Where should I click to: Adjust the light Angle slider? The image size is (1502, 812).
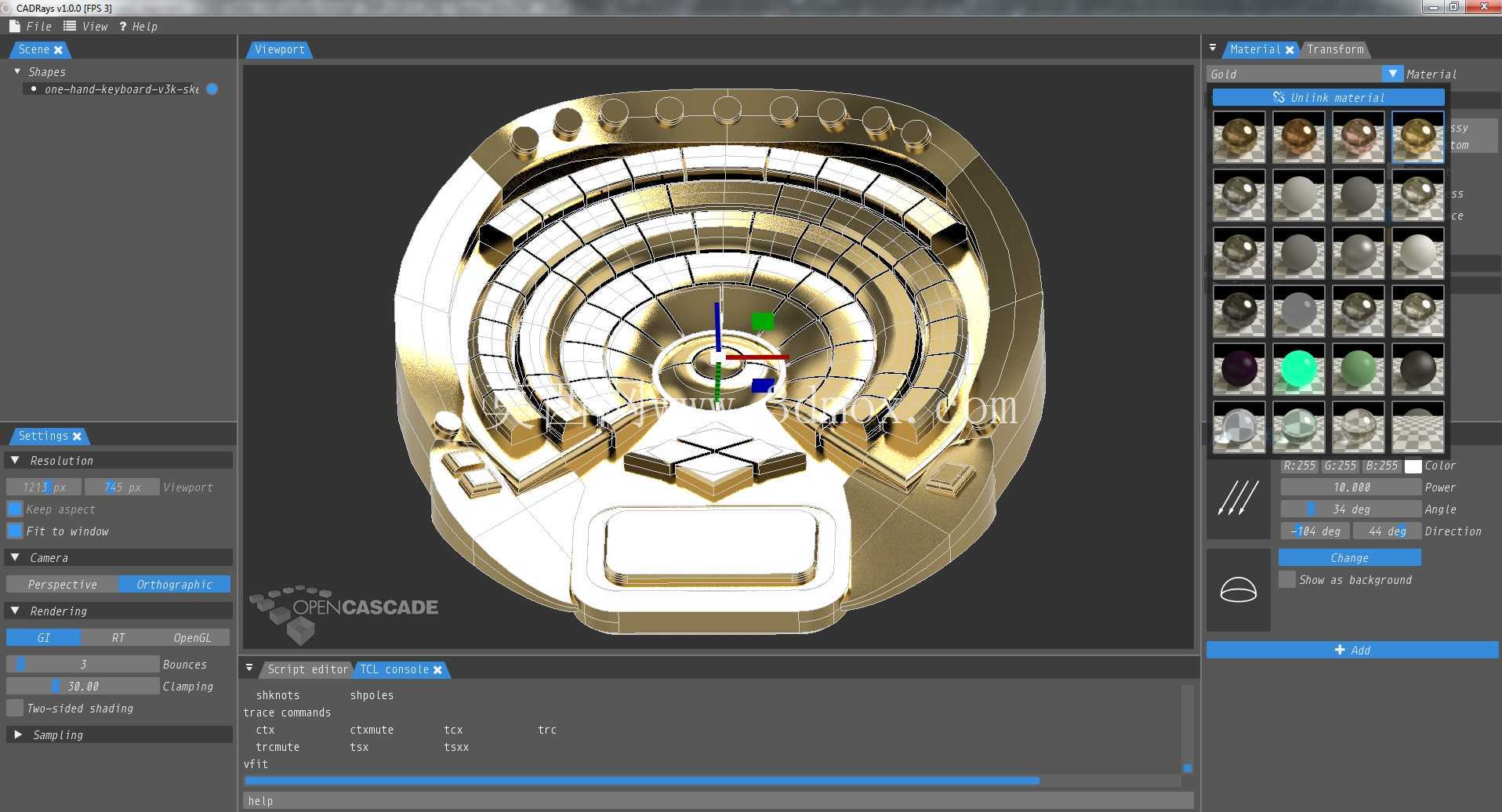click(x=1351, y=509)
